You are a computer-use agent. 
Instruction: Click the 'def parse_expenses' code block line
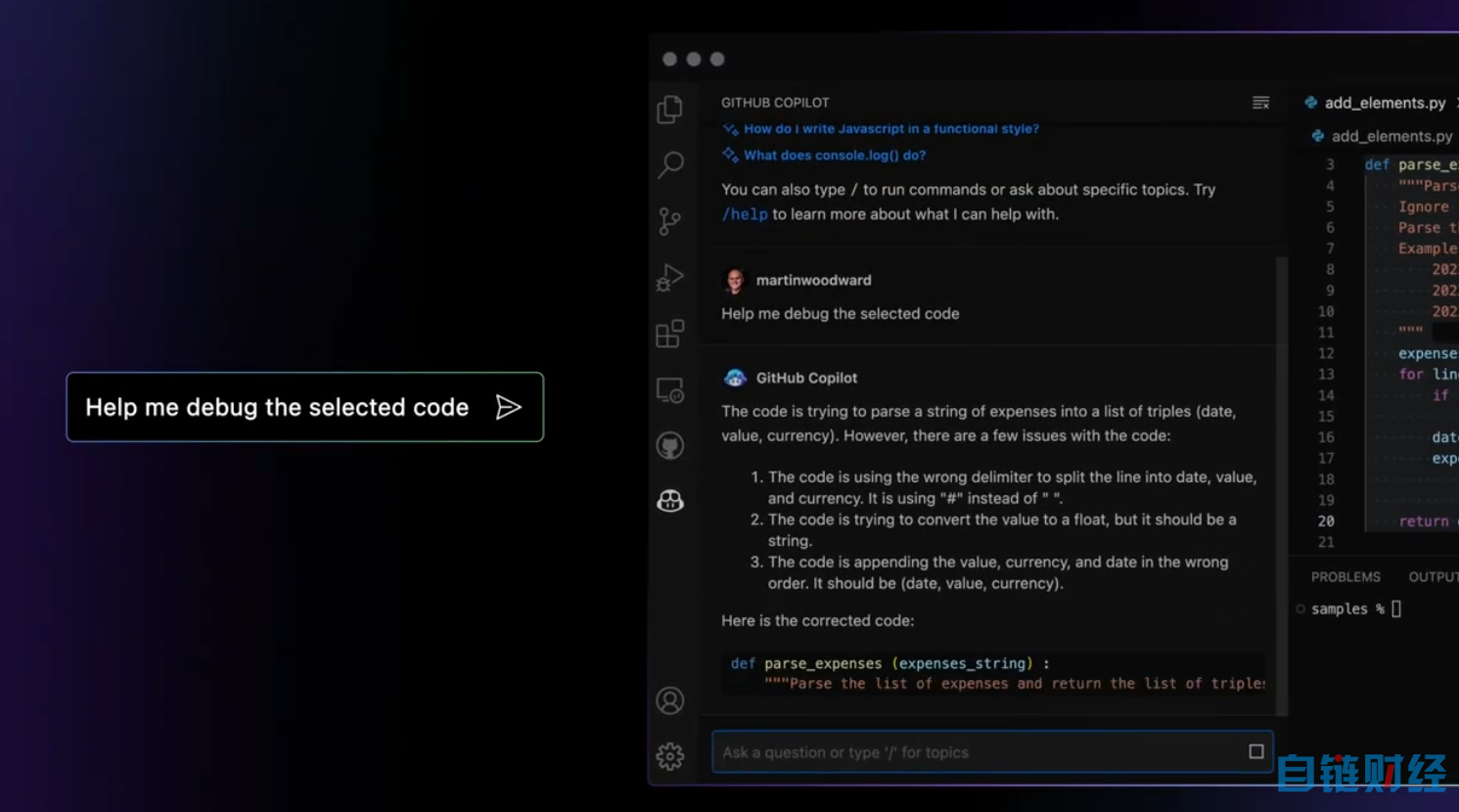(889, 663)
